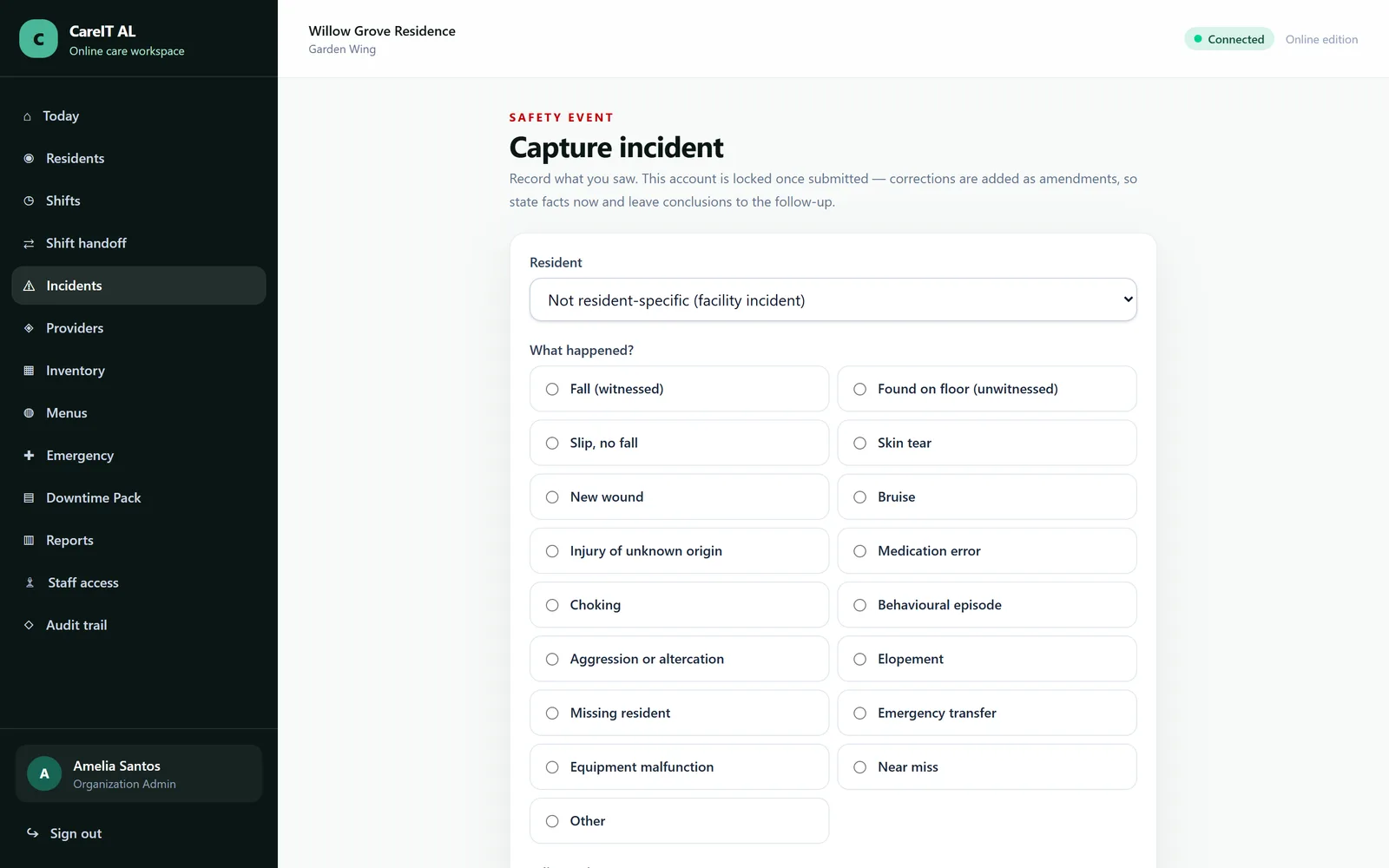Select New wound option
The image size is (1389, 868).
[x=679, y=496]
